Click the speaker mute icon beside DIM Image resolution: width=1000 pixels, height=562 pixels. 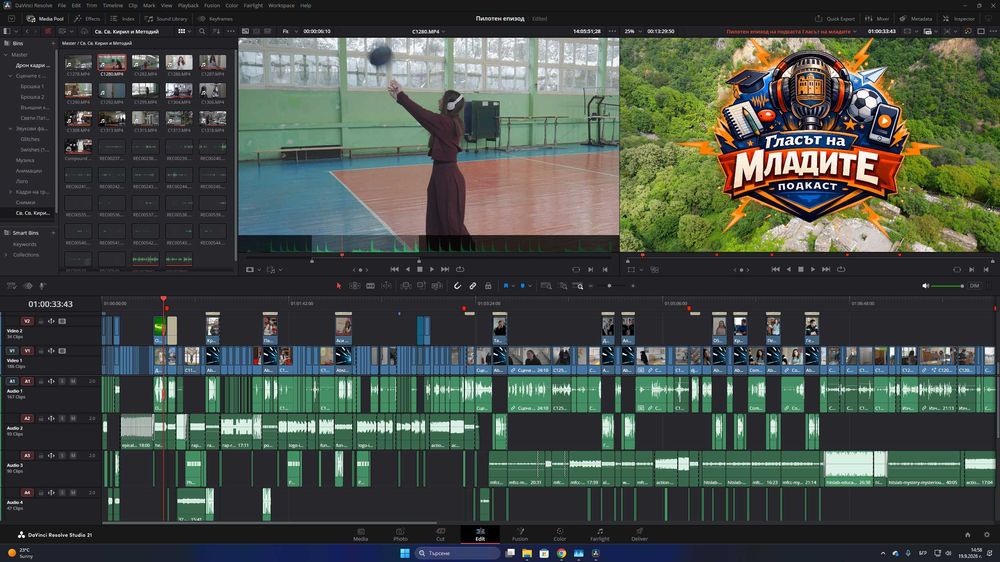pyautogui.click(x=925, y=286)
